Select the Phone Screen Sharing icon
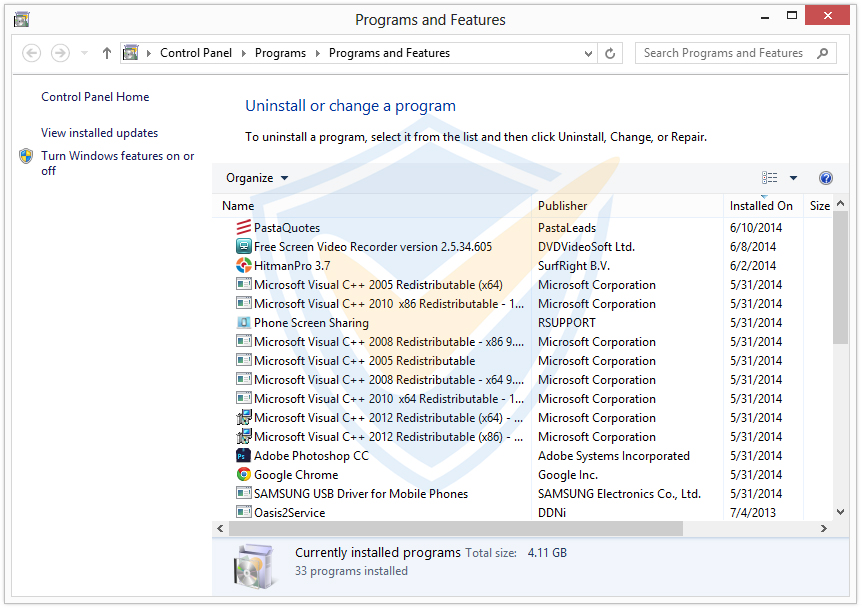862x608 pixels. (243, 323)
